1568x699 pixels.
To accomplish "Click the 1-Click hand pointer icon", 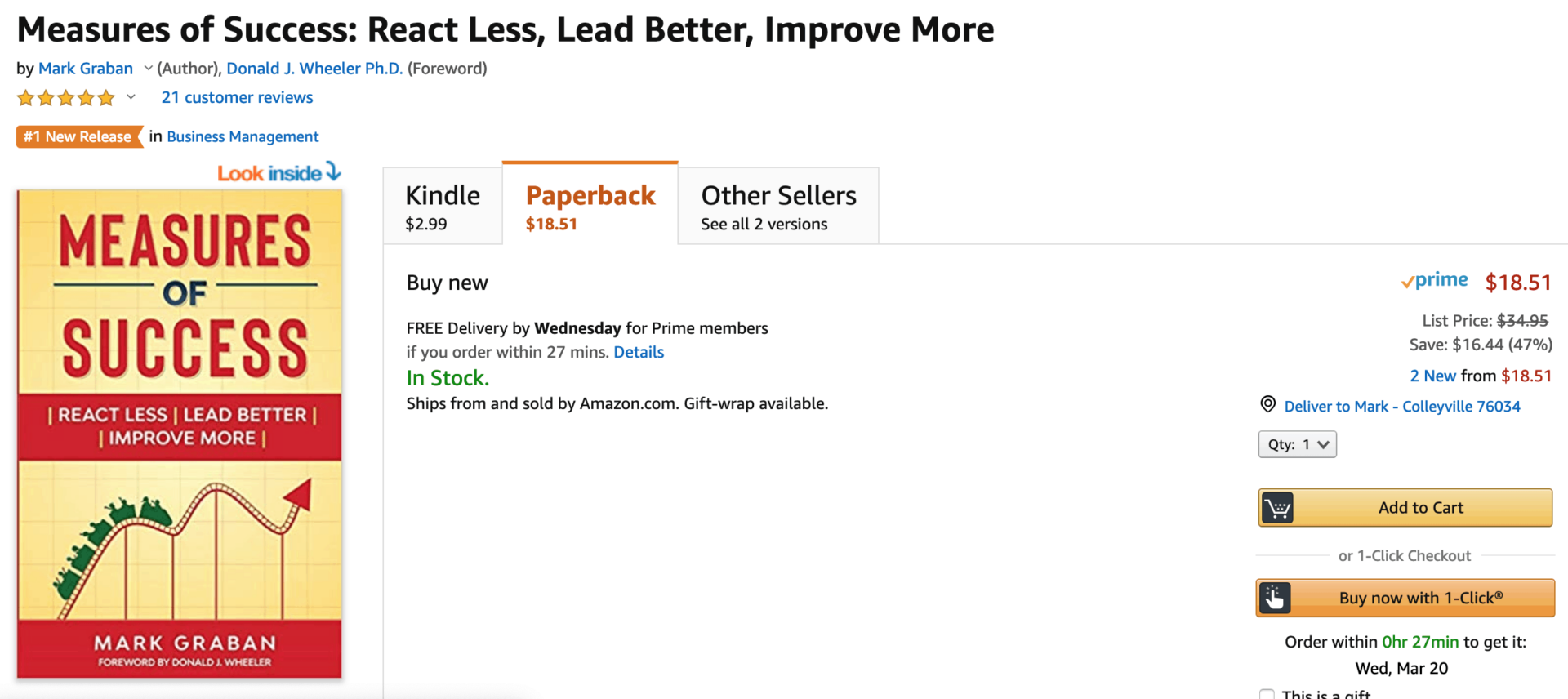I will 1275,598.
